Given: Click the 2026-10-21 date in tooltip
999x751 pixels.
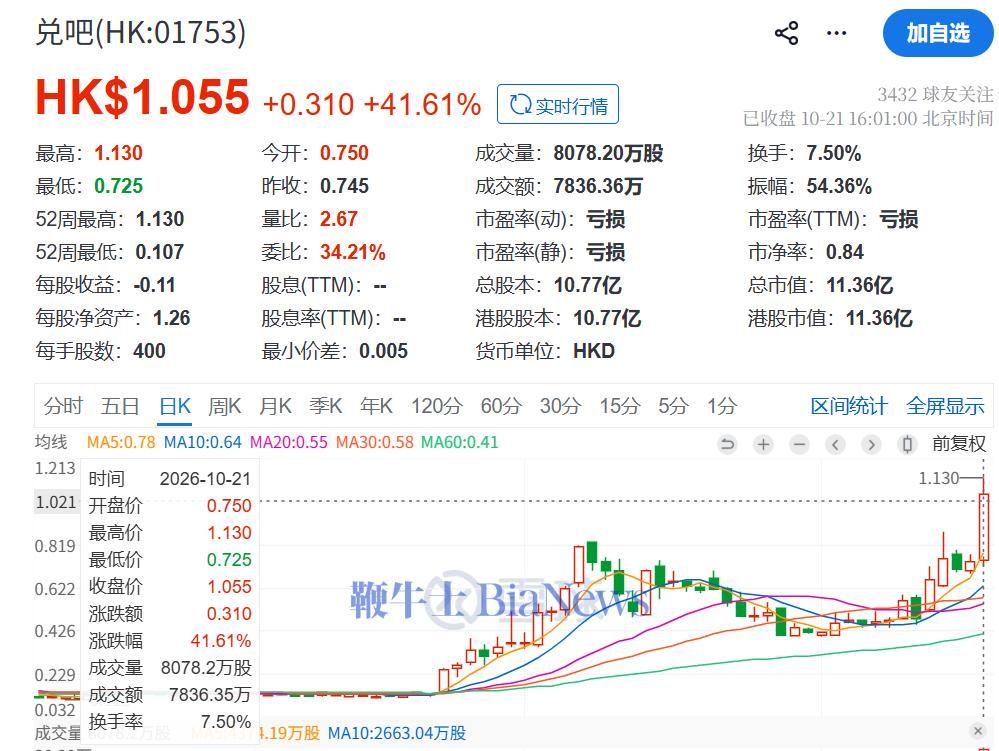Looking at the screenshot, I should 205,478.
